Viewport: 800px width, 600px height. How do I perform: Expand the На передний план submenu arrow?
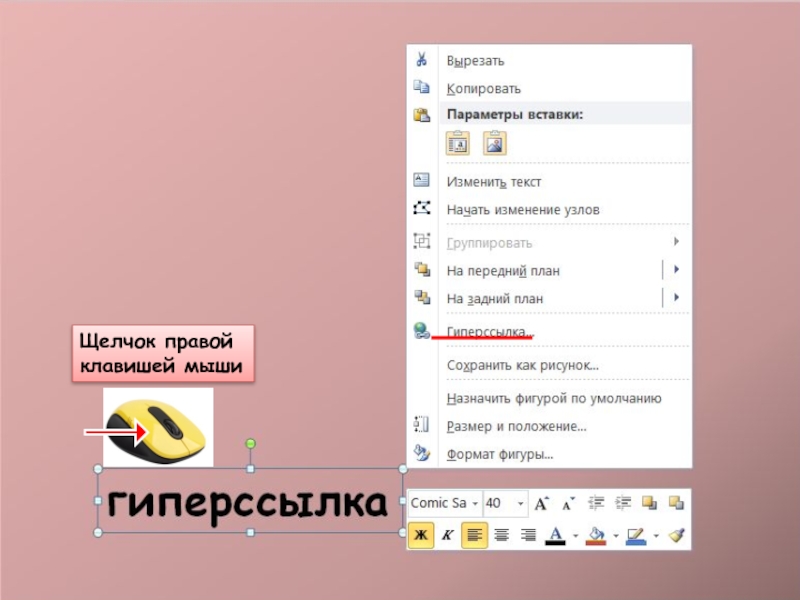(677, 269)
